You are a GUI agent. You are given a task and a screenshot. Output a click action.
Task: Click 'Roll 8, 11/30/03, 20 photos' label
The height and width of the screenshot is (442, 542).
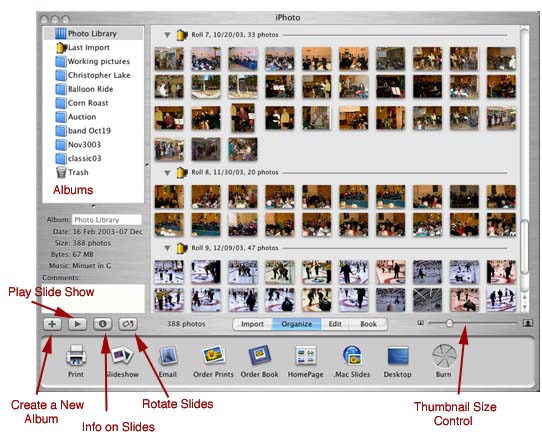click(x=235, y=172)
